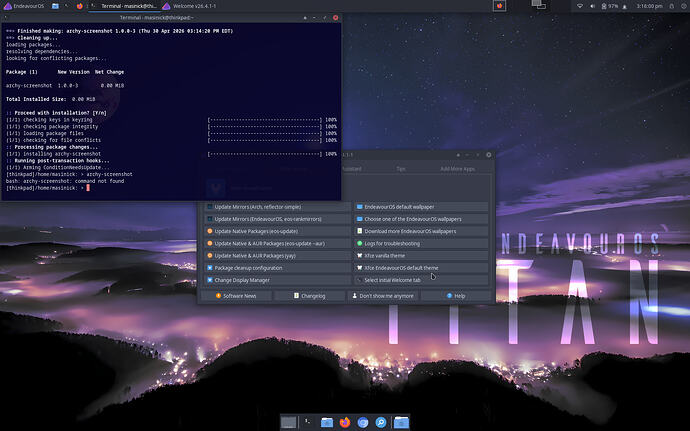
Task: Launch file manager from top panel
Action: pos(55,6)
